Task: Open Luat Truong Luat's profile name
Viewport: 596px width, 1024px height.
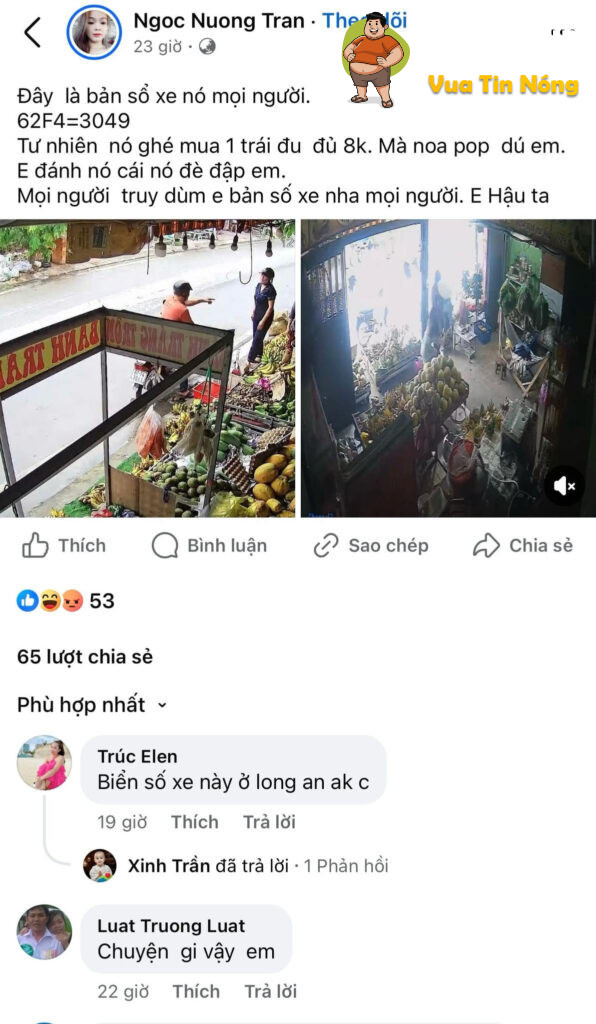Action: (x=171, y=926)
